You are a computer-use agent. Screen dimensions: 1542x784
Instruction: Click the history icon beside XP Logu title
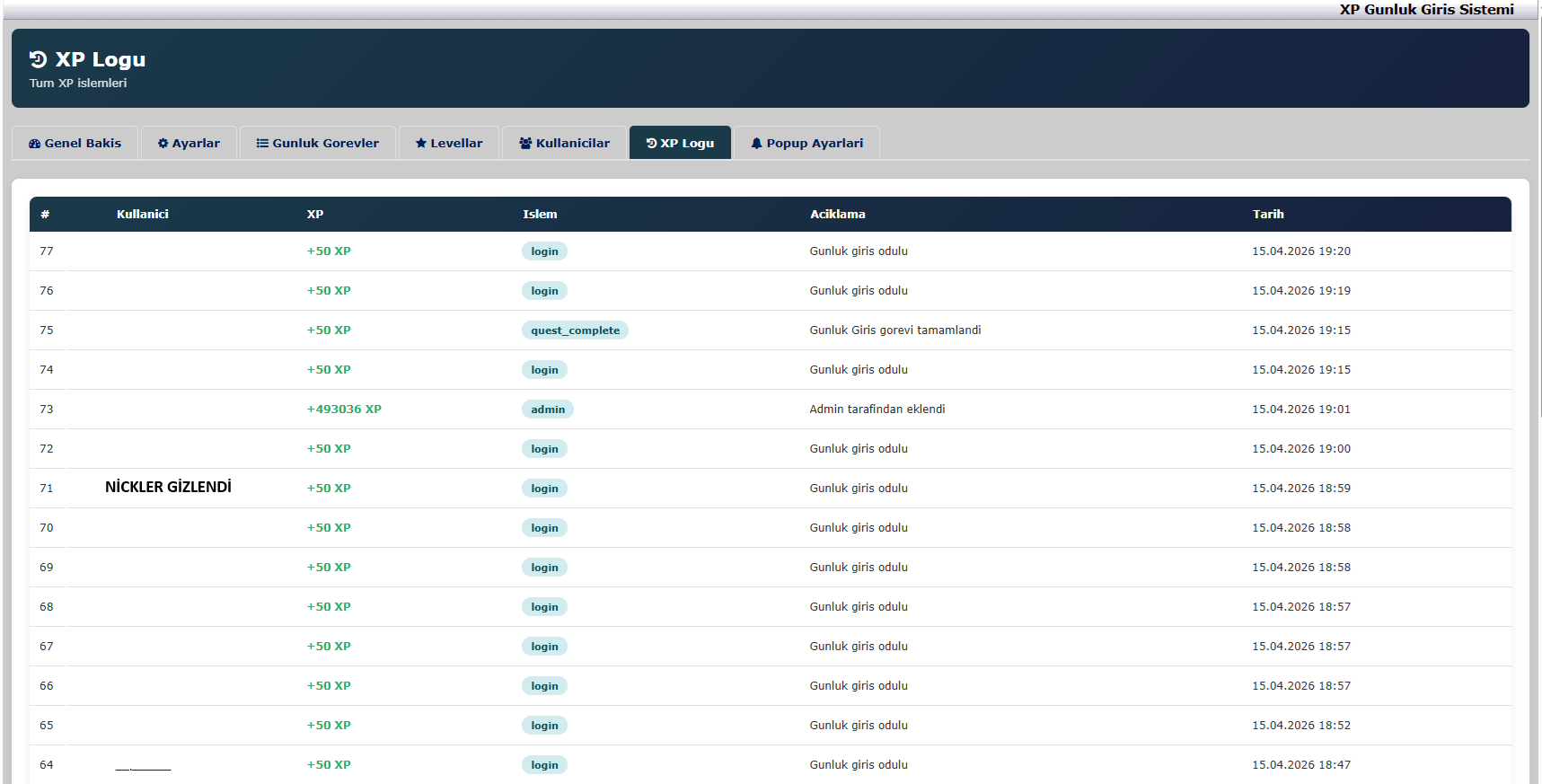(x=38, y=59)
